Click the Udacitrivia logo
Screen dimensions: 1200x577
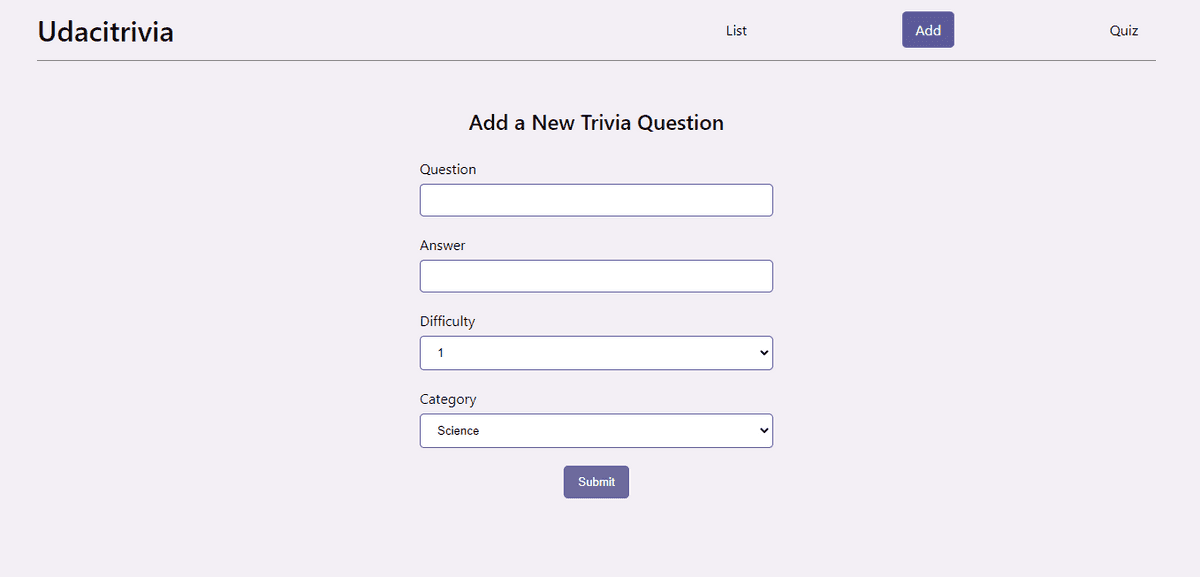pyautogui.click(x=105, y=31)
